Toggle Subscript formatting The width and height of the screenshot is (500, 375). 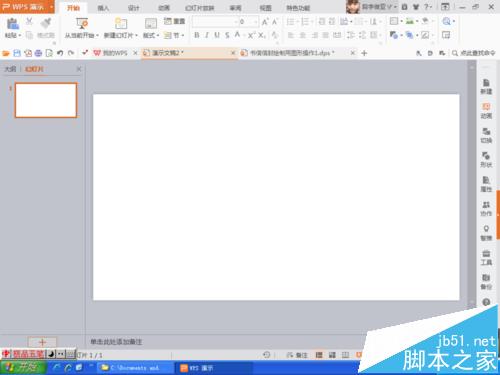coord(262,35)
